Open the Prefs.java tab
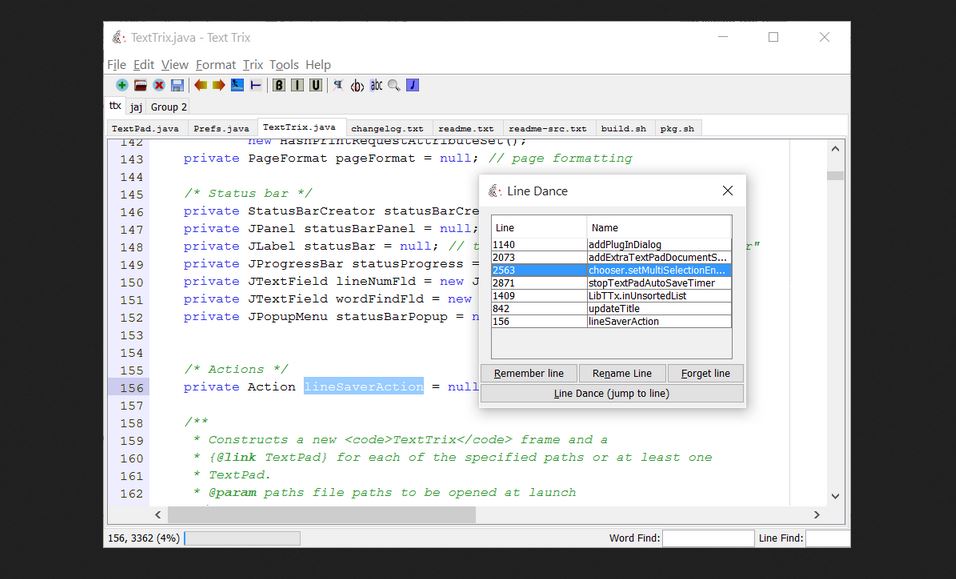Image resolution: width=956 pixels, height=579 pixels. (221, 129)
